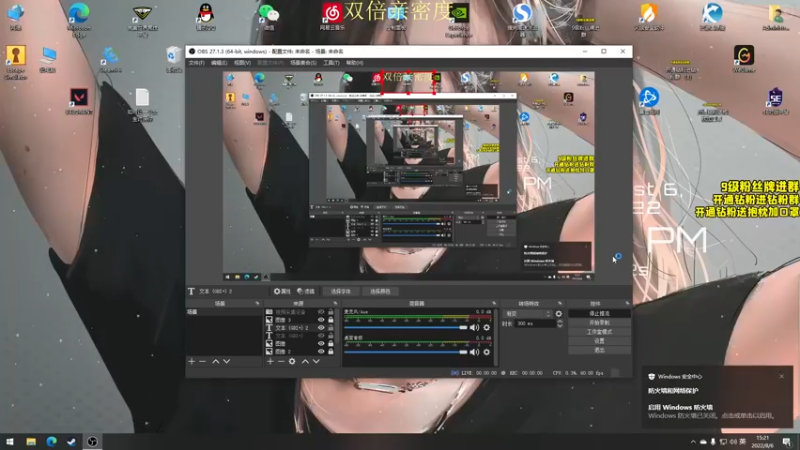800x450 pixels.
Task: Open the Valorant desktop icon
Action: coord(79,101)
